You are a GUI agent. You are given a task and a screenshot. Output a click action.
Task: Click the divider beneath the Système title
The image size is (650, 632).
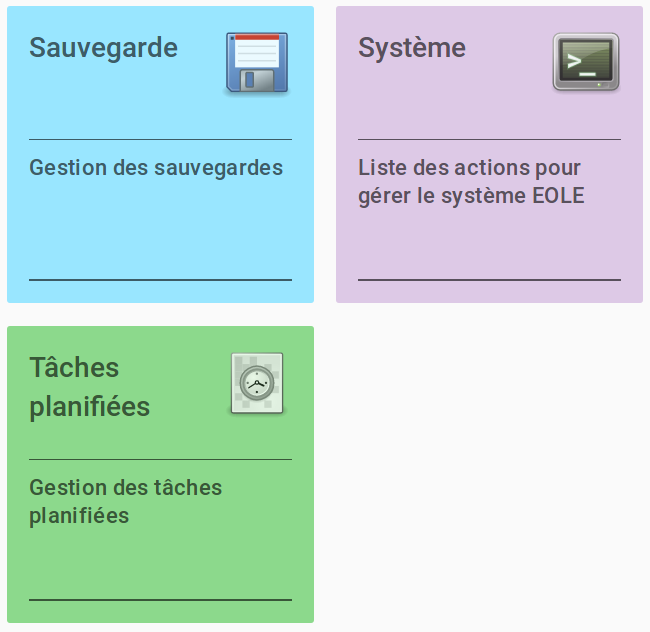point(489,140)
